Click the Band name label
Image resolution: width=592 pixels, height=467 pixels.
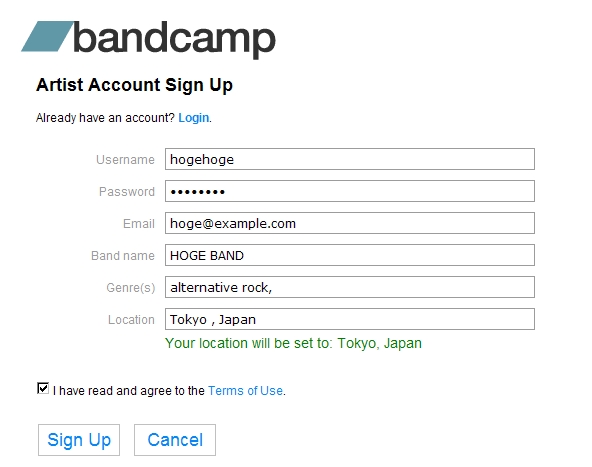point(123,256)
